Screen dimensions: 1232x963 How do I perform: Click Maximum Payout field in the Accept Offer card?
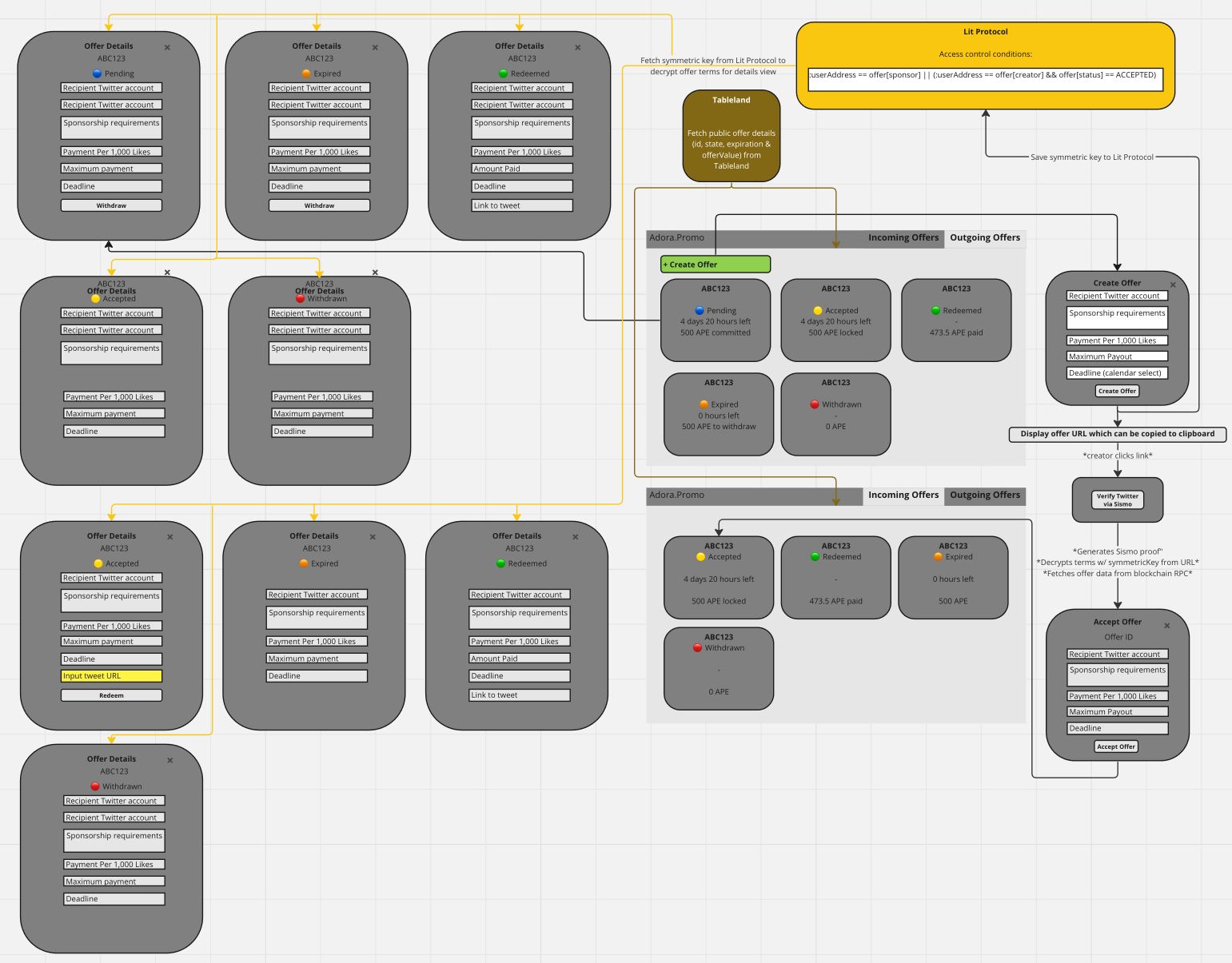[x=1117, y=711]
